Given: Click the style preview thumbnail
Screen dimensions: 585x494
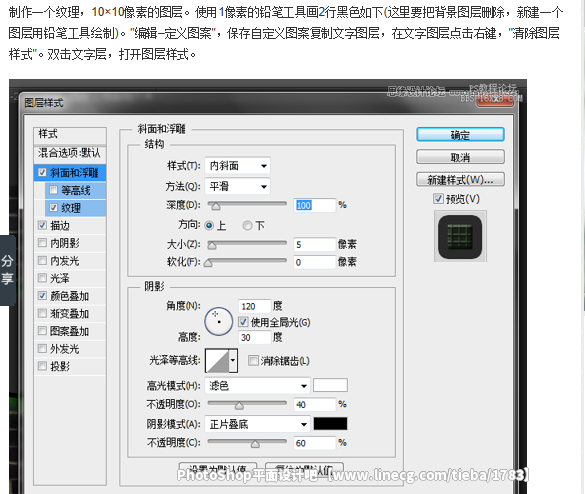Looking at the screenshot, I should [x=460, y=237].
